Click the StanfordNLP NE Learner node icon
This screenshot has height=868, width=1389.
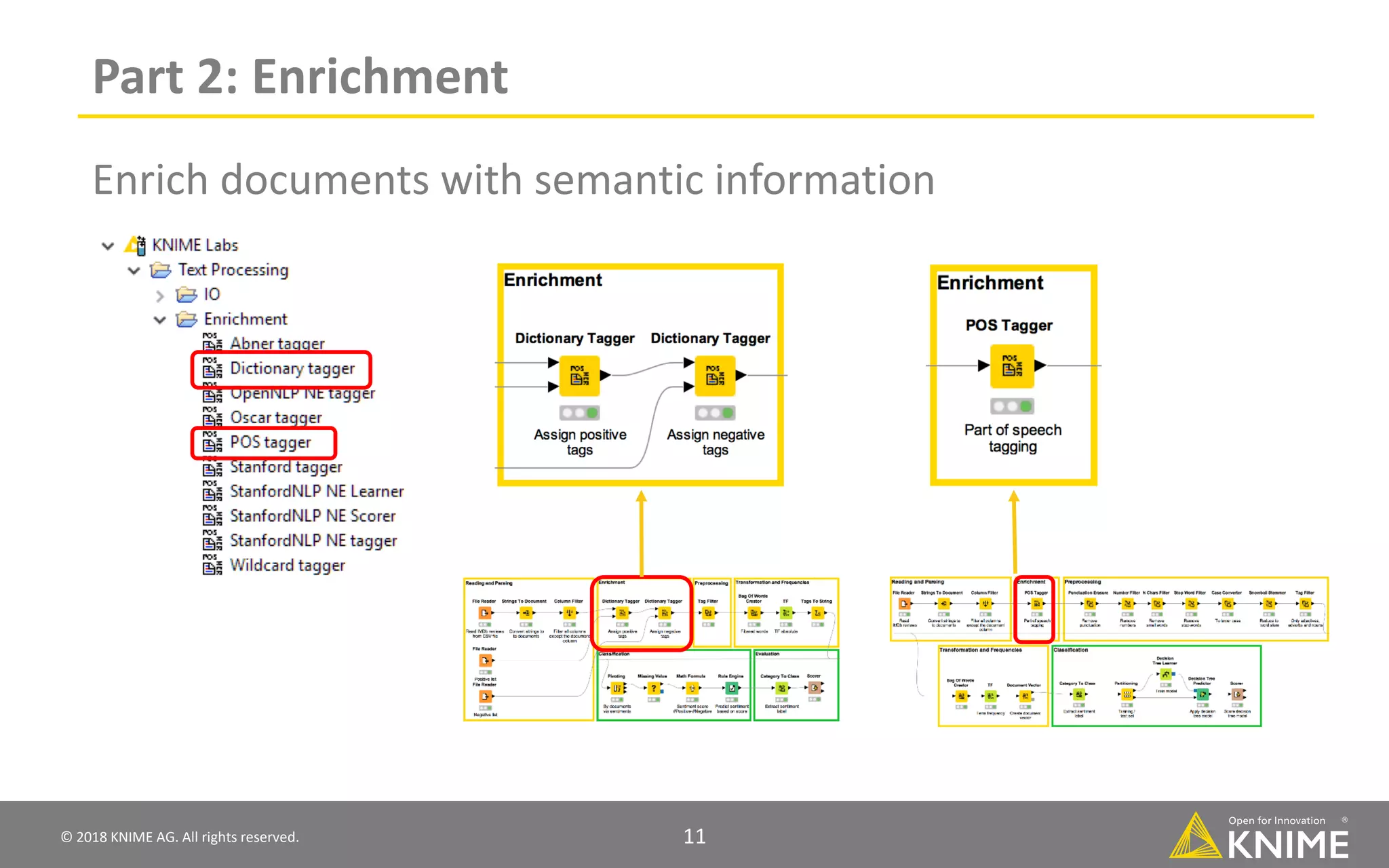click(212, 491)
